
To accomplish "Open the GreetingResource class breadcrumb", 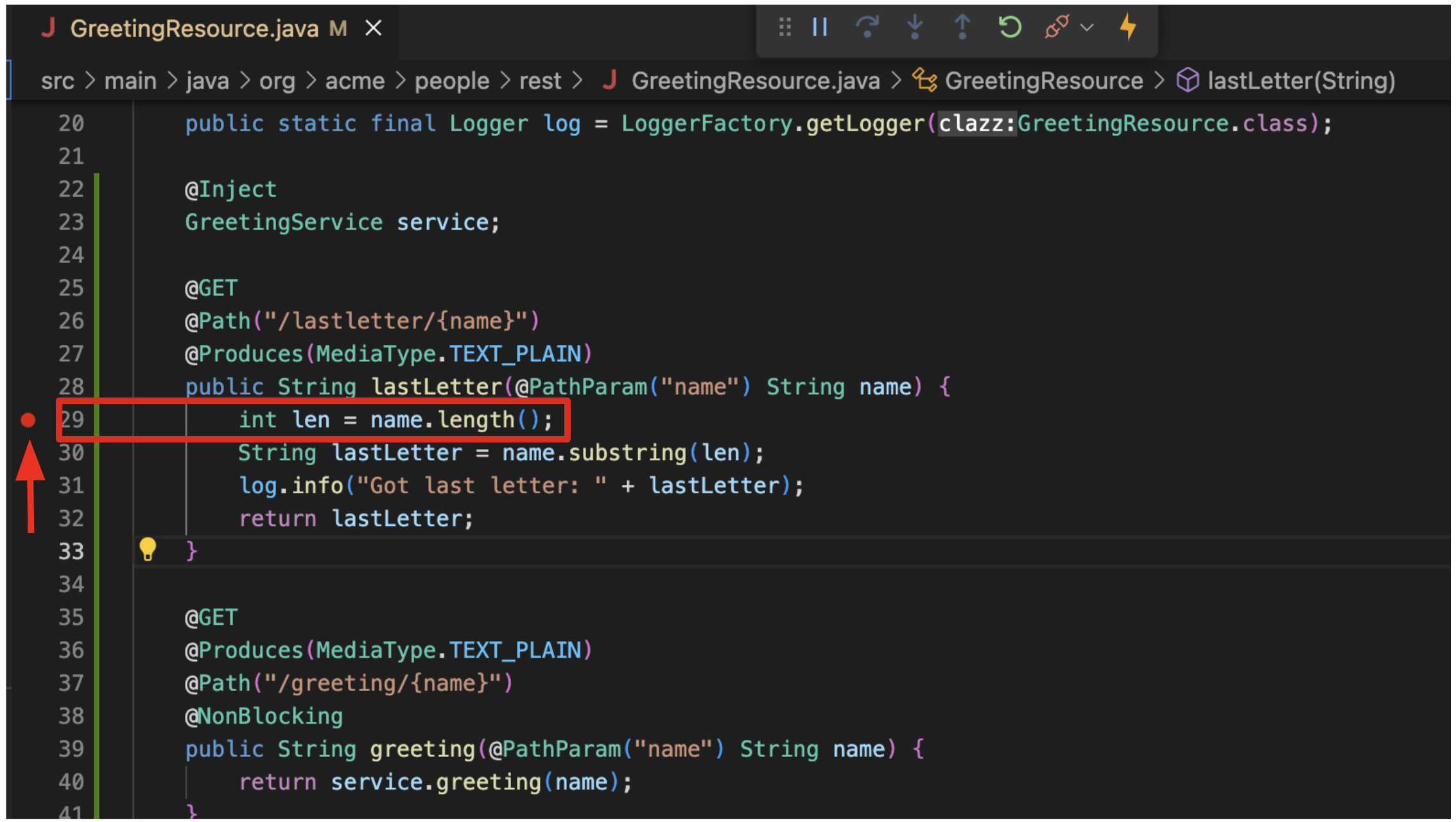I will coord(1043,81).
